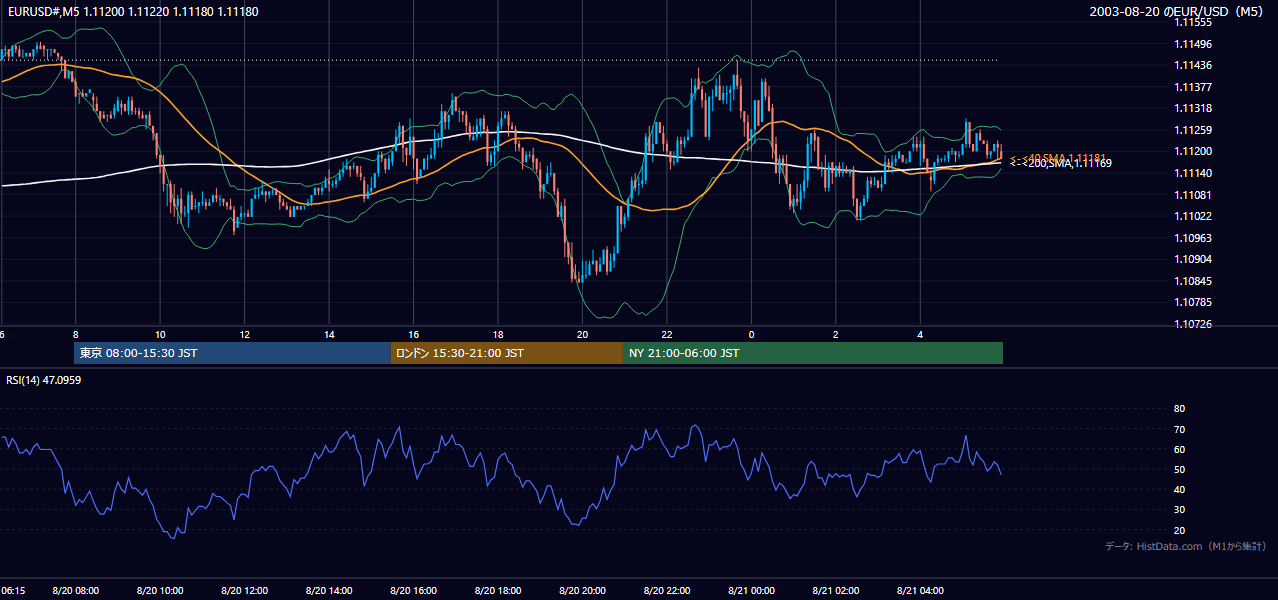Click the 8/20 22:00 time label
The height and width of the screenshot is (600, 1278).
coord(667,591)
